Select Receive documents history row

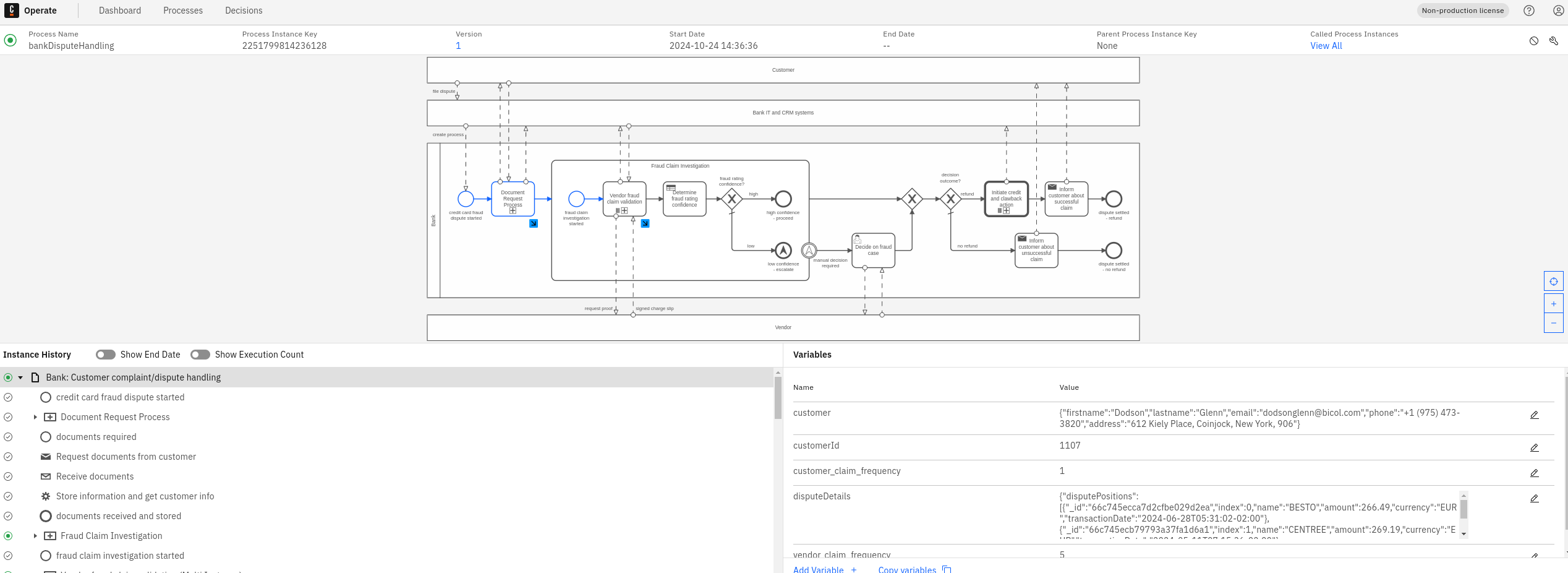[386, 476]
